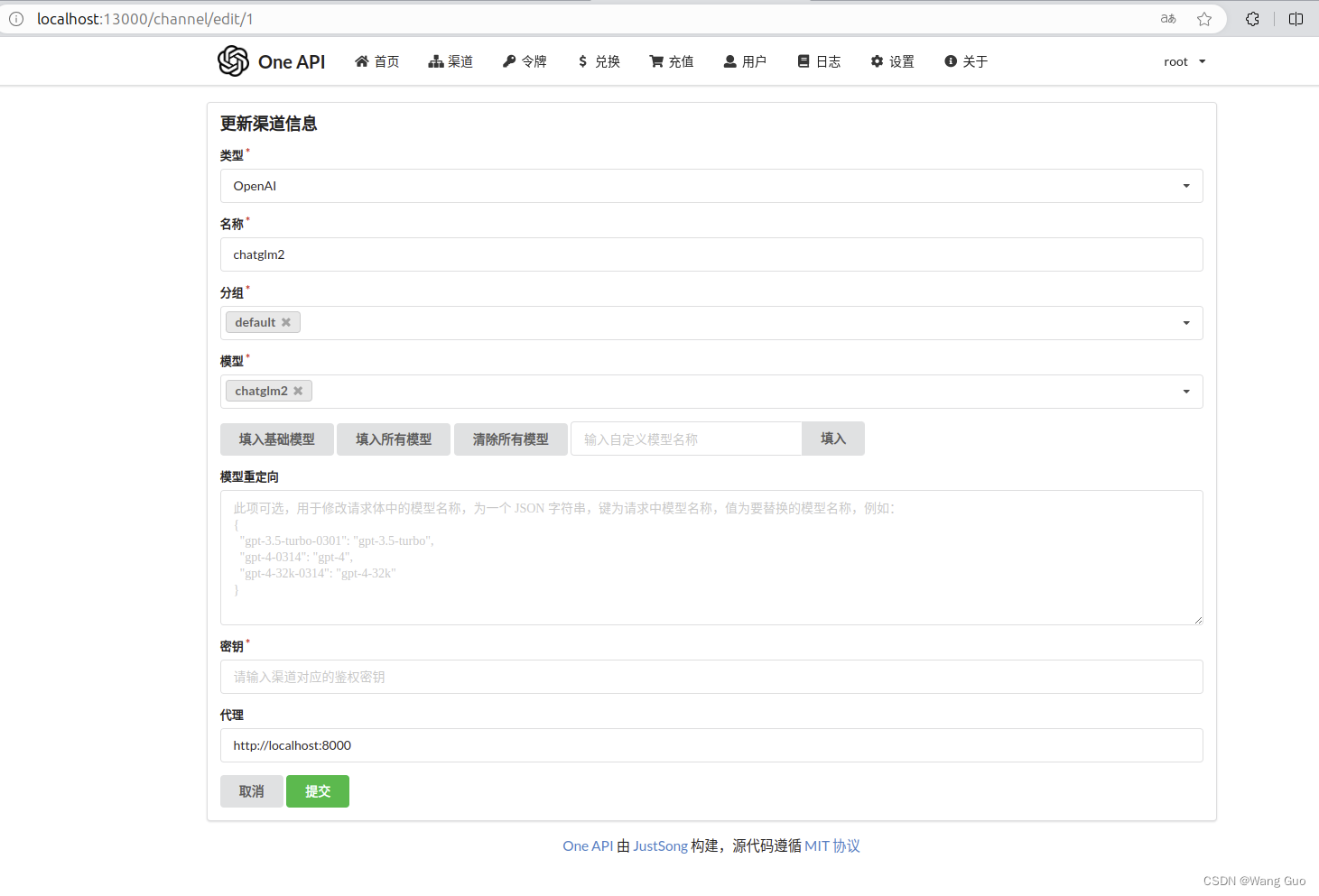Click the 清除所有模型 button
This screenshot has height=896, width=1319.
pyautogui.click(x=511, y=439)
